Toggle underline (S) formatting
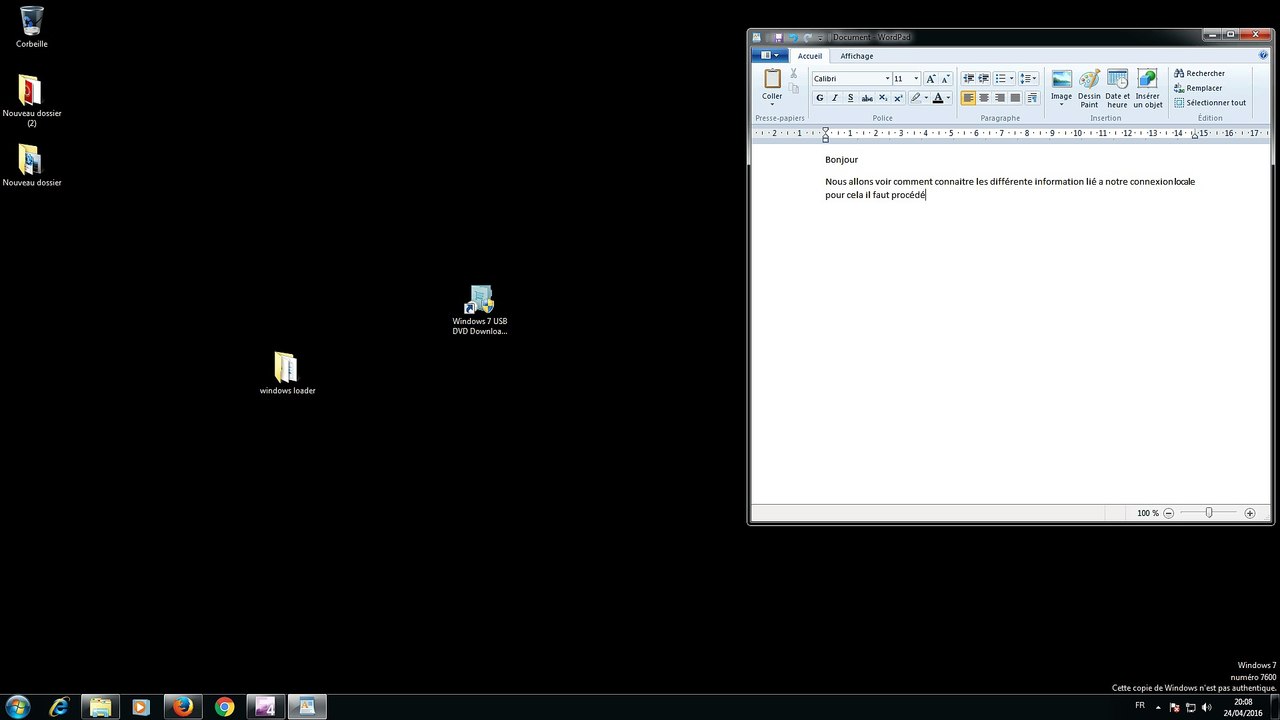The height and width of the screenshot is (720, 1280). click(851, 98)
